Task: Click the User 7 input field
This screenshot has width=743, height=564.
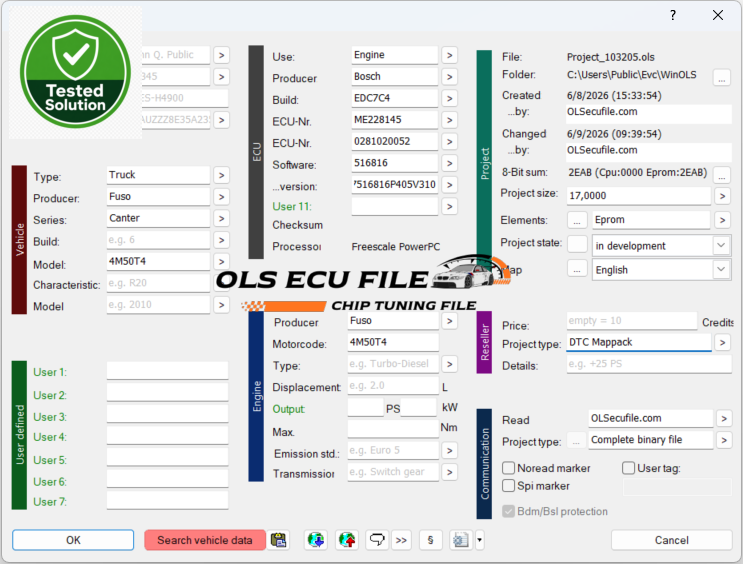Action: coord(167,500)
